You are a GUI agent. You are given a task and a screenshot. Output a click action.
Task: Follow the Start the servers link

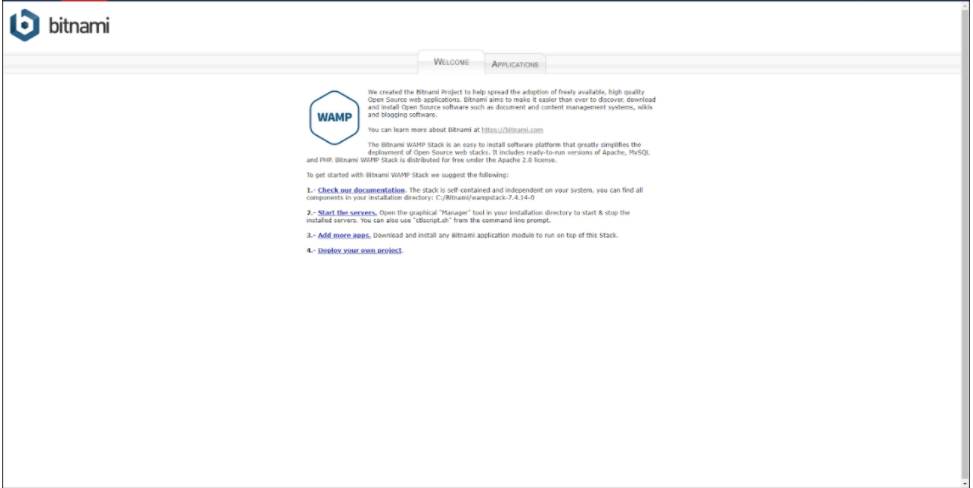(x=347, y=212)
